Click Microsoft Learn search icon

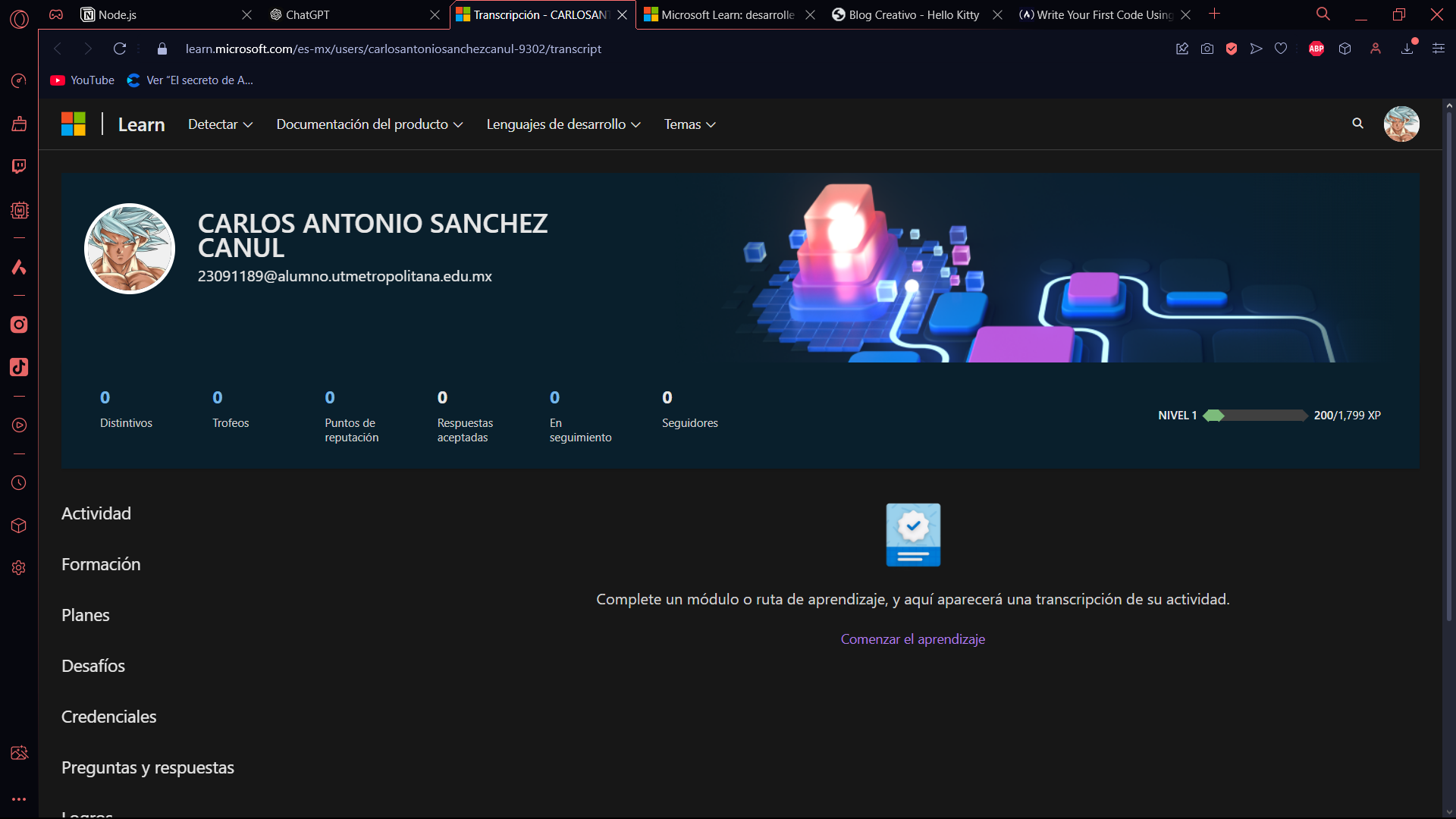pos(1357,124)
